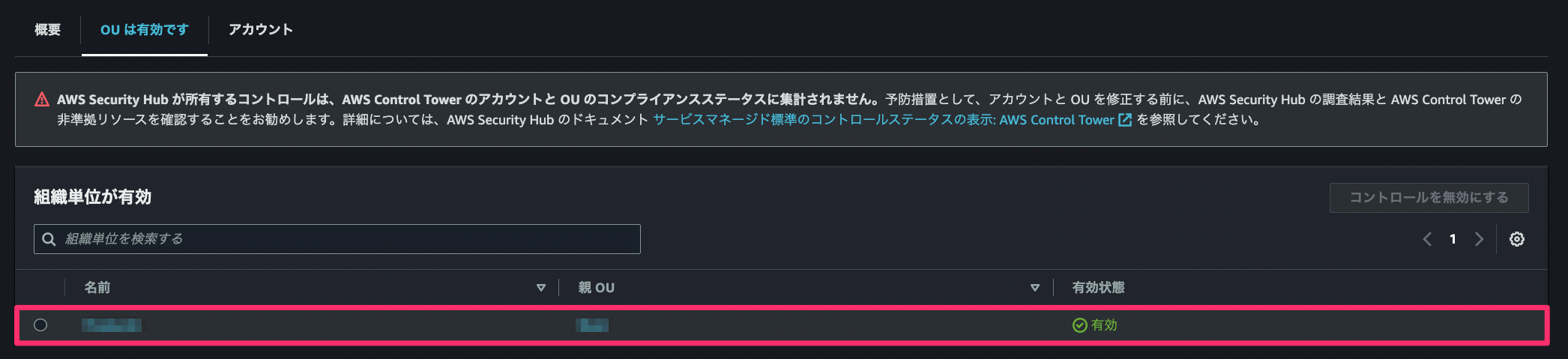This screenshot has height=359, width=1568.
Task: Go to previous page with left chevron
Action: point(1427,239)
